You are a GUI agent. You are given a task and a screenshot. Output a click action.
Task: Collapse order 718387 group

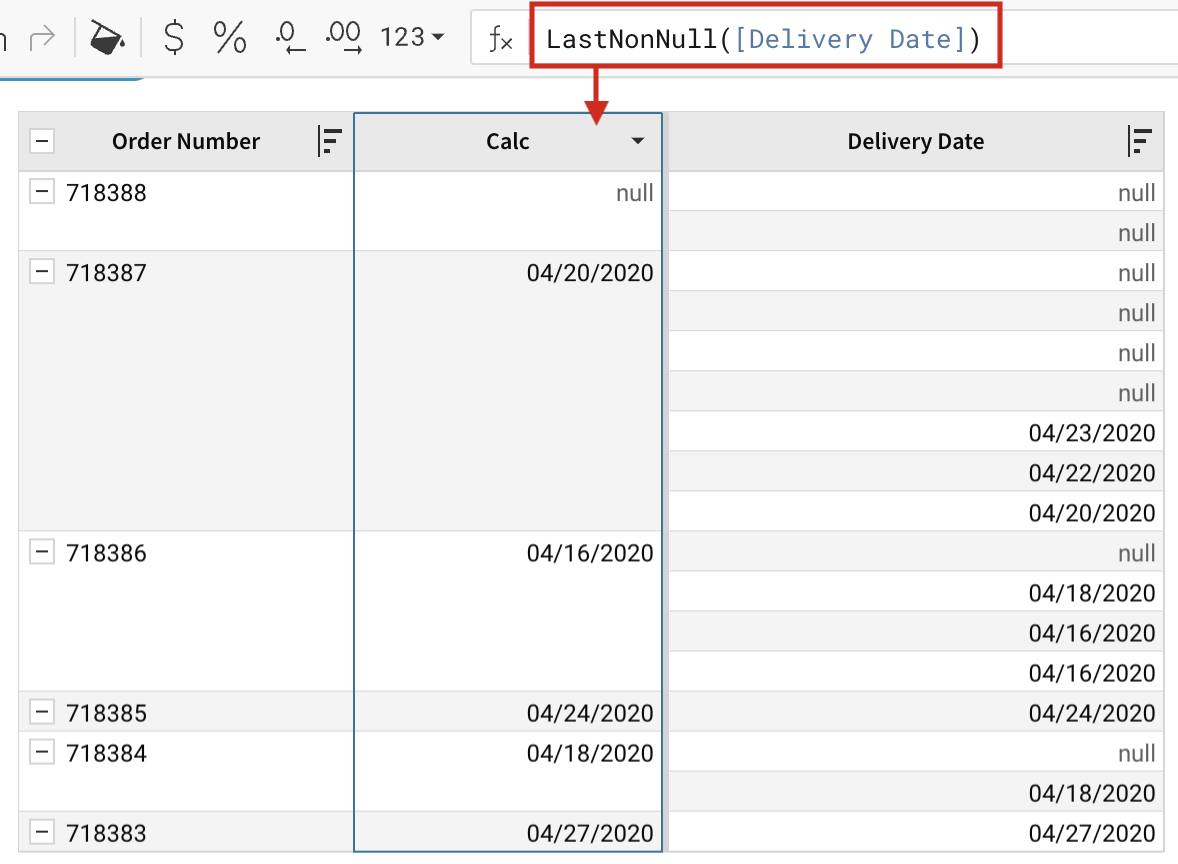click(x=41, y=272)
